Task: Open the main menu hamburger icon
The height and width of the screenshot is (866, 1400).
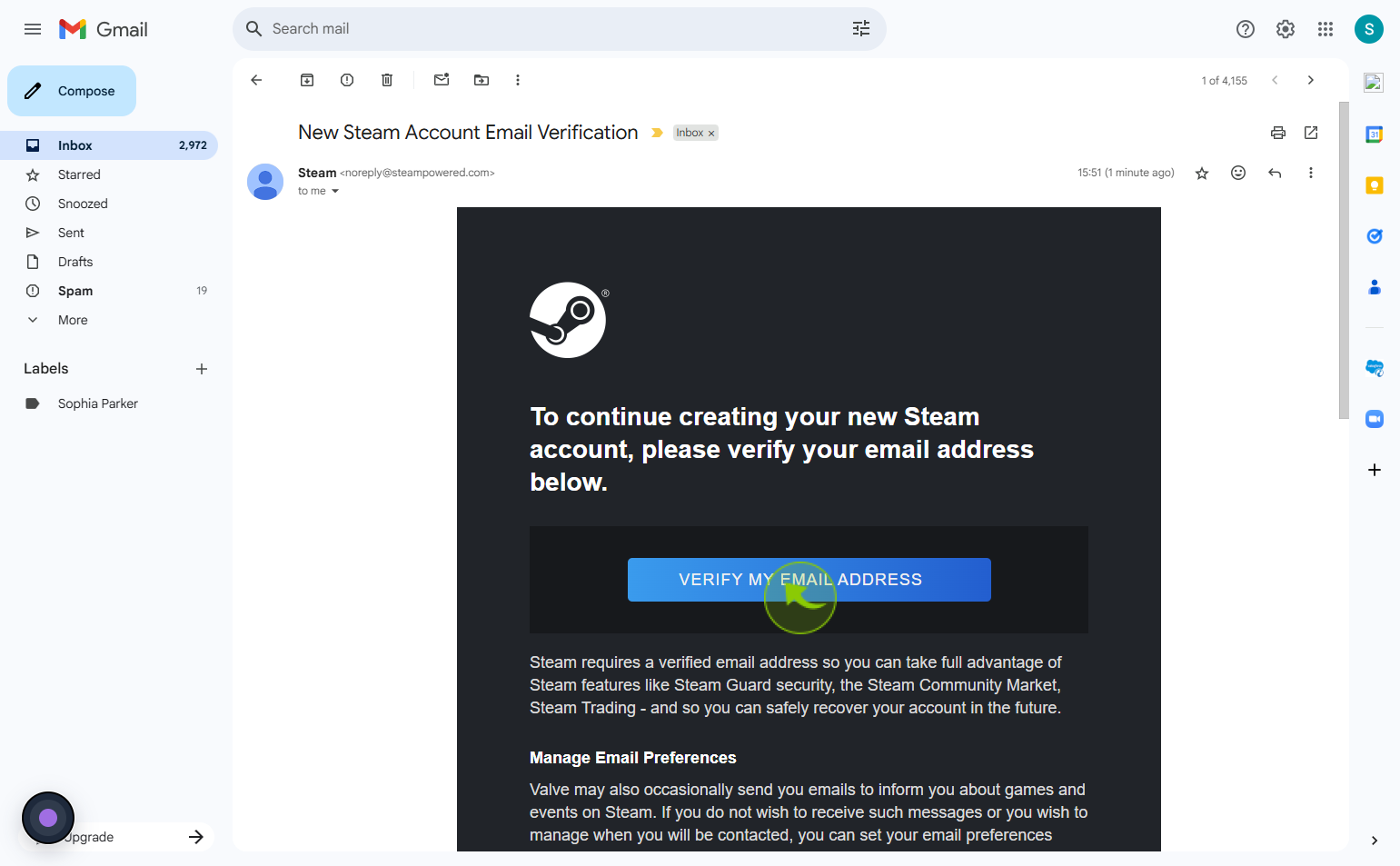Action: (x=33, y=29)
